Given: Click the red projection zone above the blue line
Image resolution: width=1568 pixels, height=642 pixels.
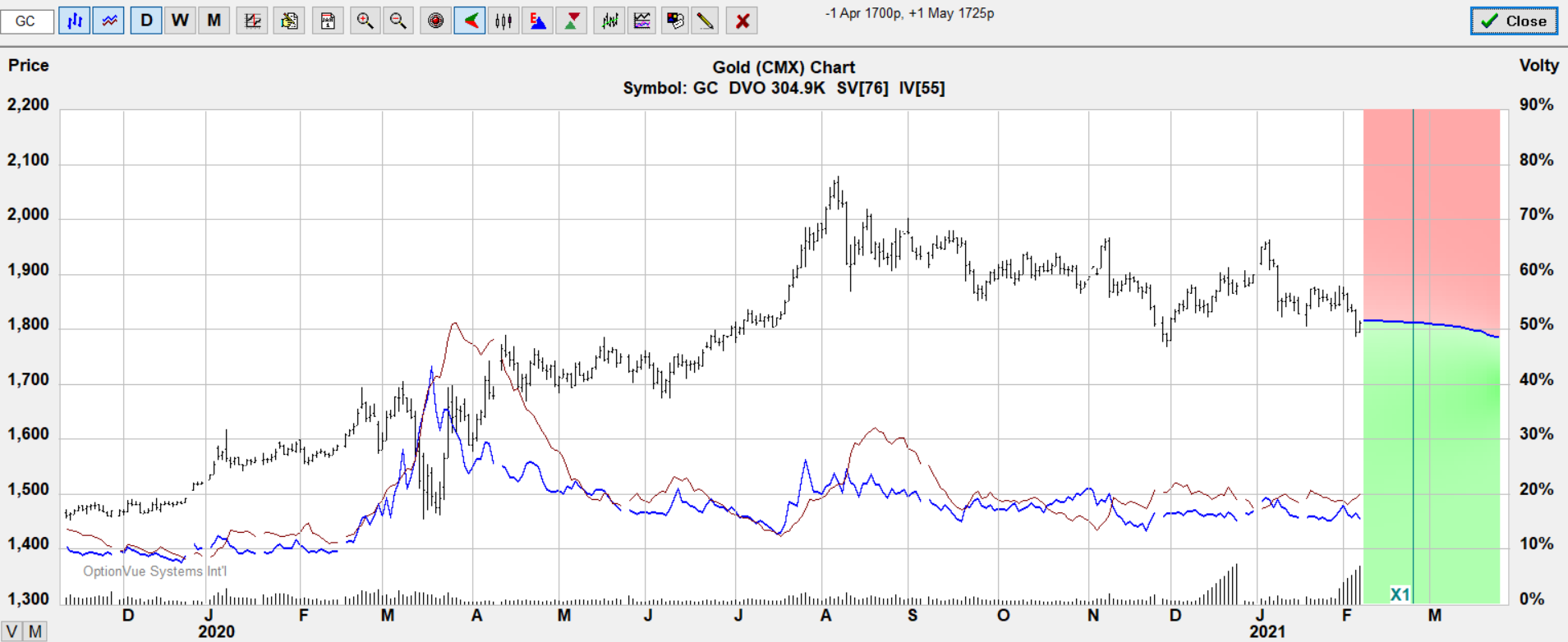Looking at the screenshot, I should (x=1432, y=213).
